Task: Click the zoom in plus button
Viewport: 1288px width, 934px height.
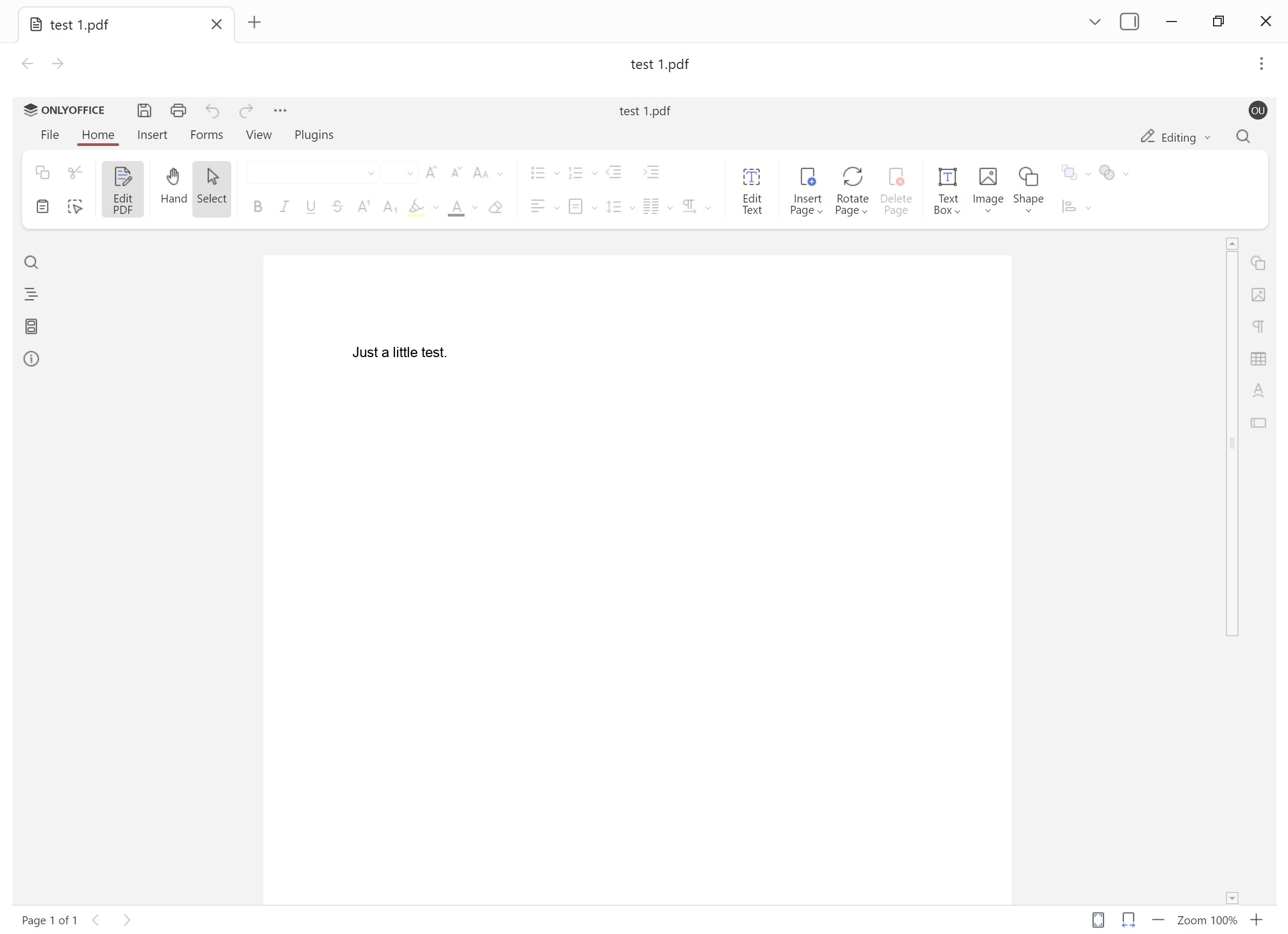Action: (1256, 920)
